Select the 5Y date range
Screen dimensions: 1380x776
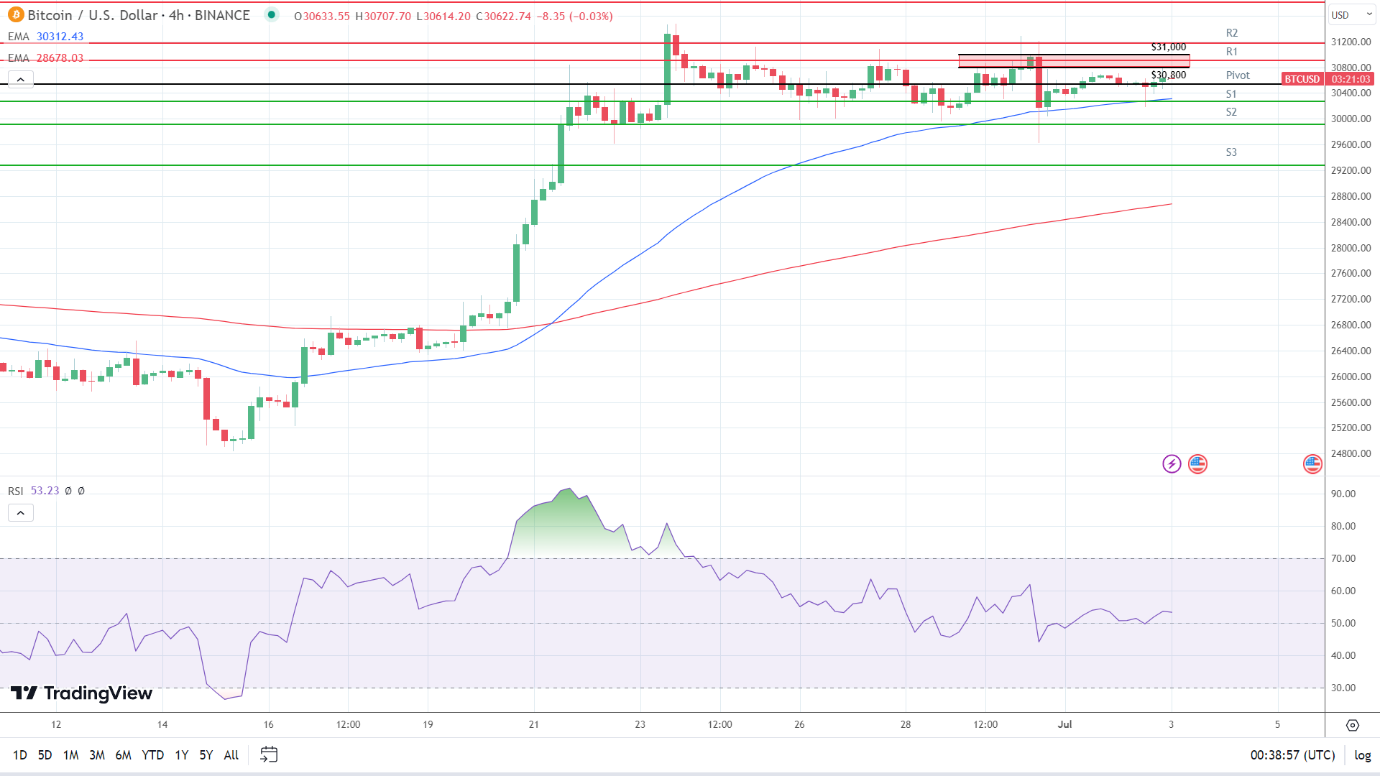click(x=206, y=755)
